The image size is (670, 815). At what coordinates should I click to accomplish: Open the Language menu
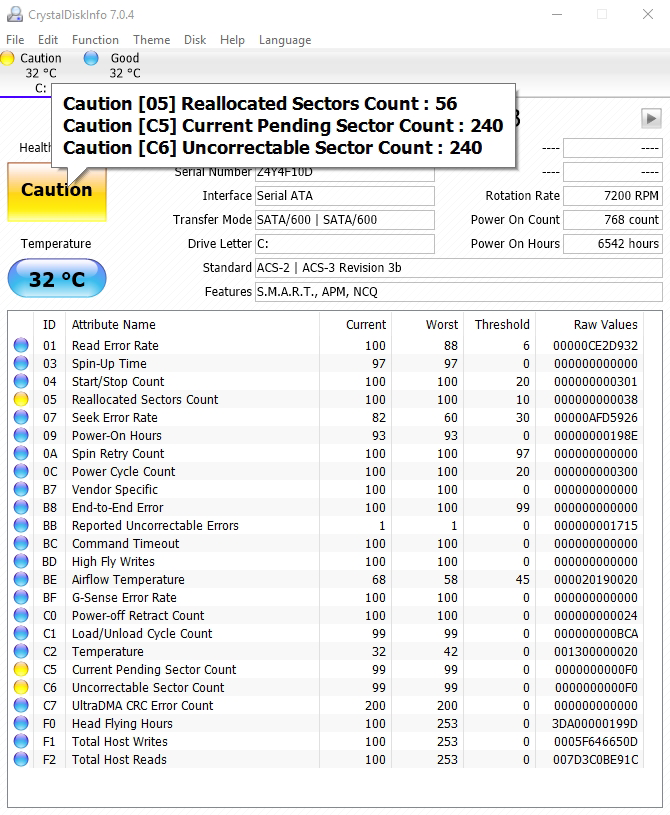click(x=285, y=40)
